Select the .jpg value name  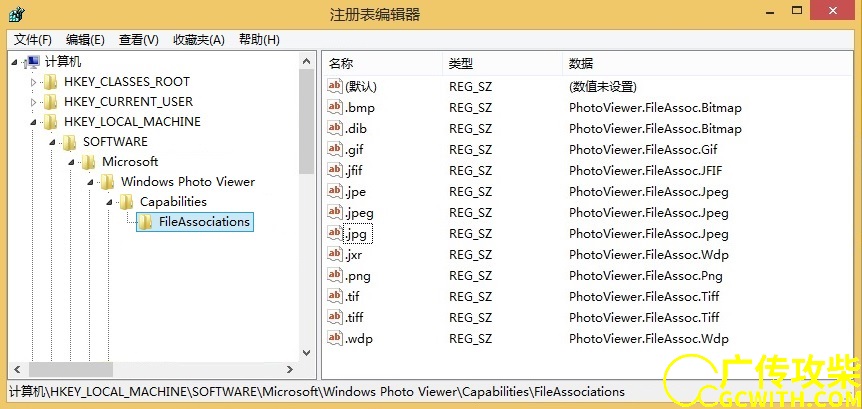click(x=358, y=234)
